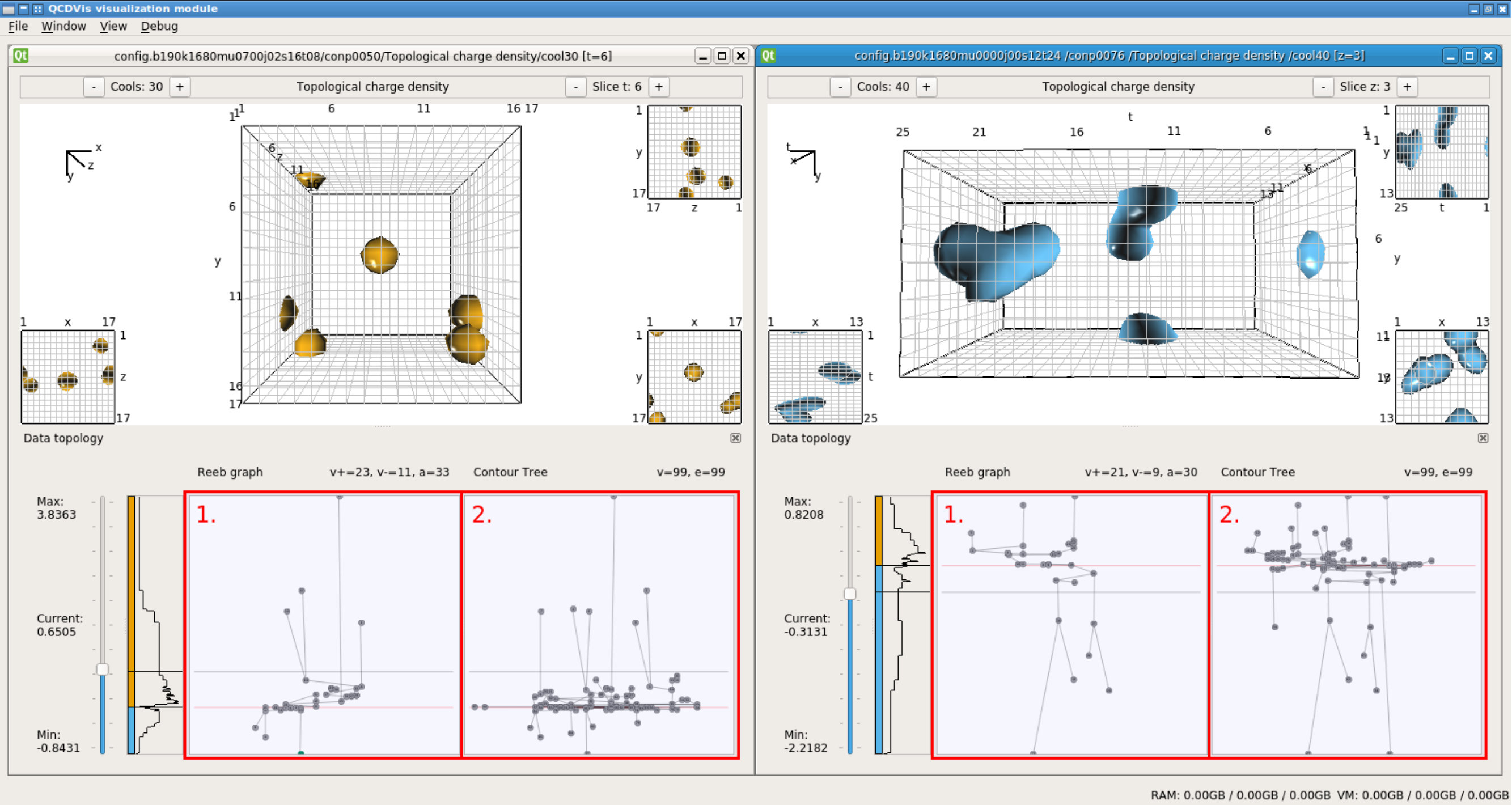Minimize the left cool30 subwindow

tap(702, 56)
